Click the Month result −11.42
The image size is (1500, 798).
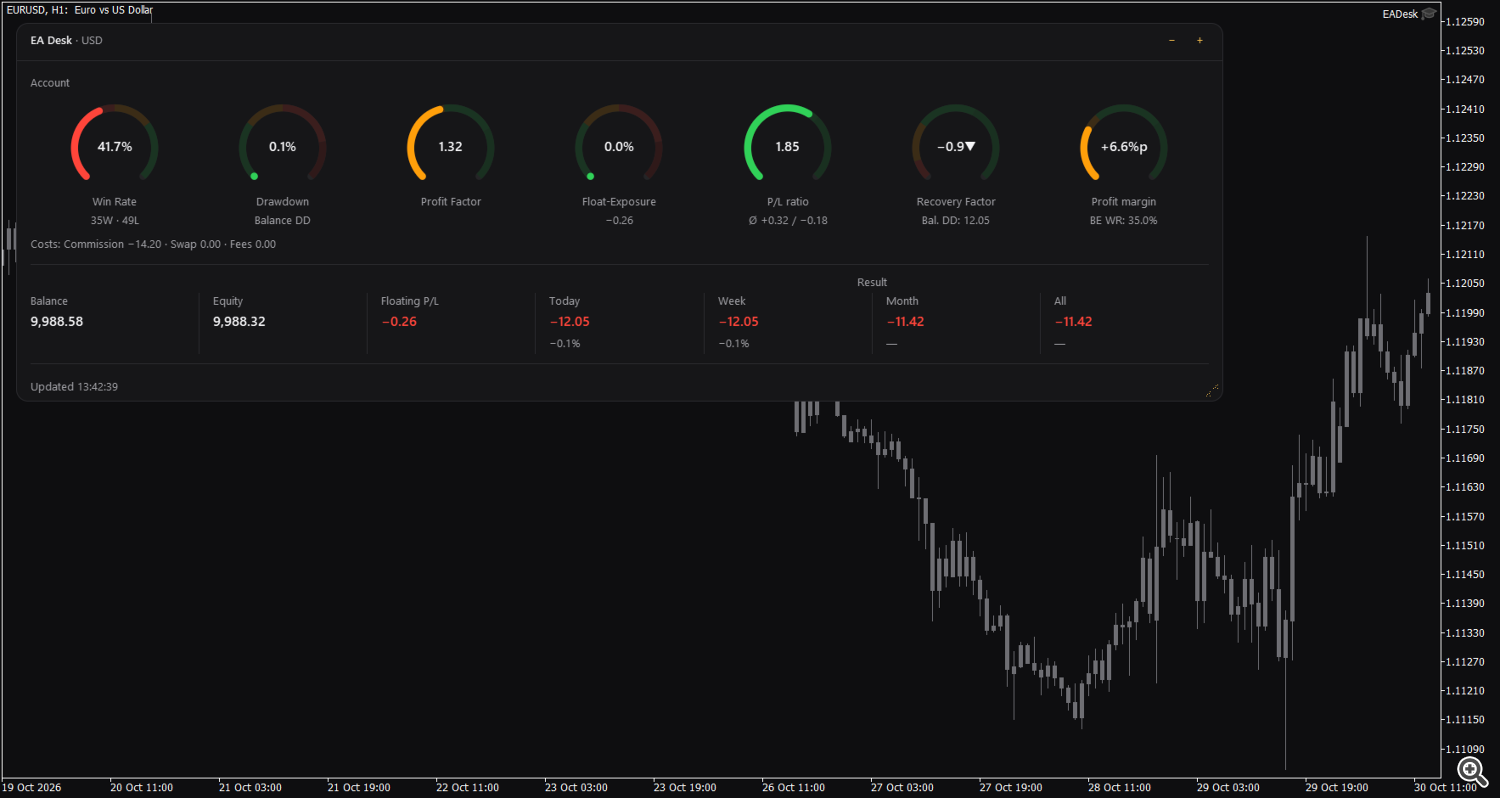[905, 322]
